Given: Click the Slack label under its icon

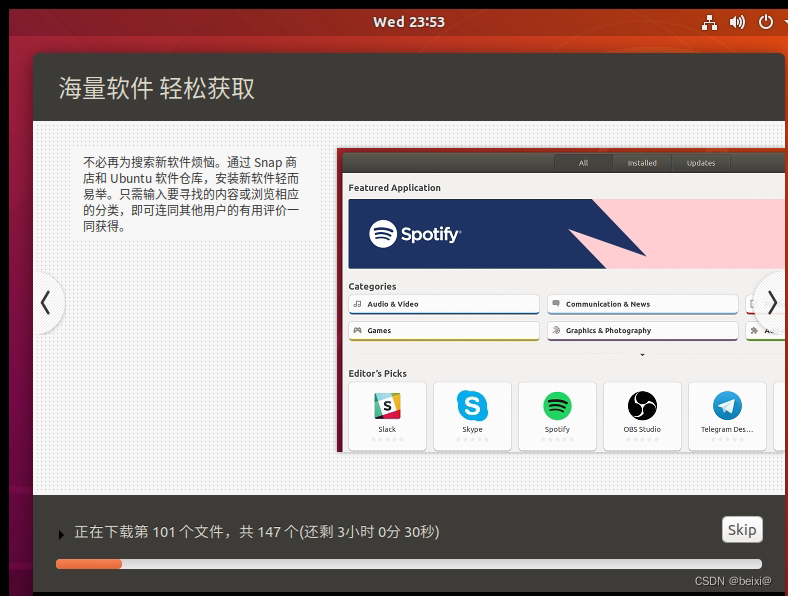Looking at the screenshot, I should [387, 429].
